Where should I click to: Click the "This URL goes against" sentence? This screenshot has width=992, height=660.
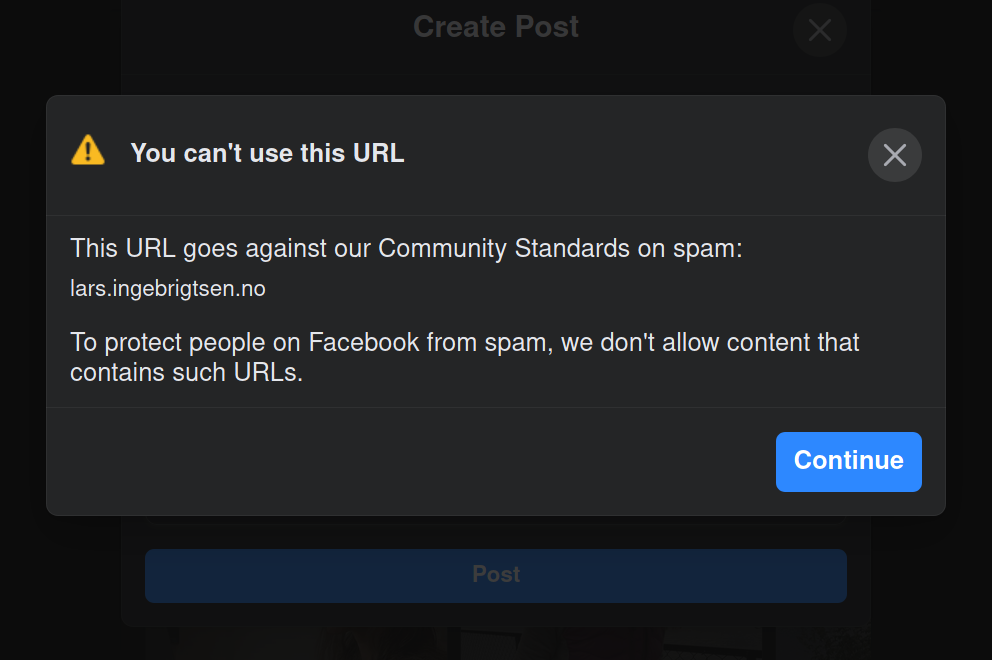pyautogui.click(x=406, y=249)
